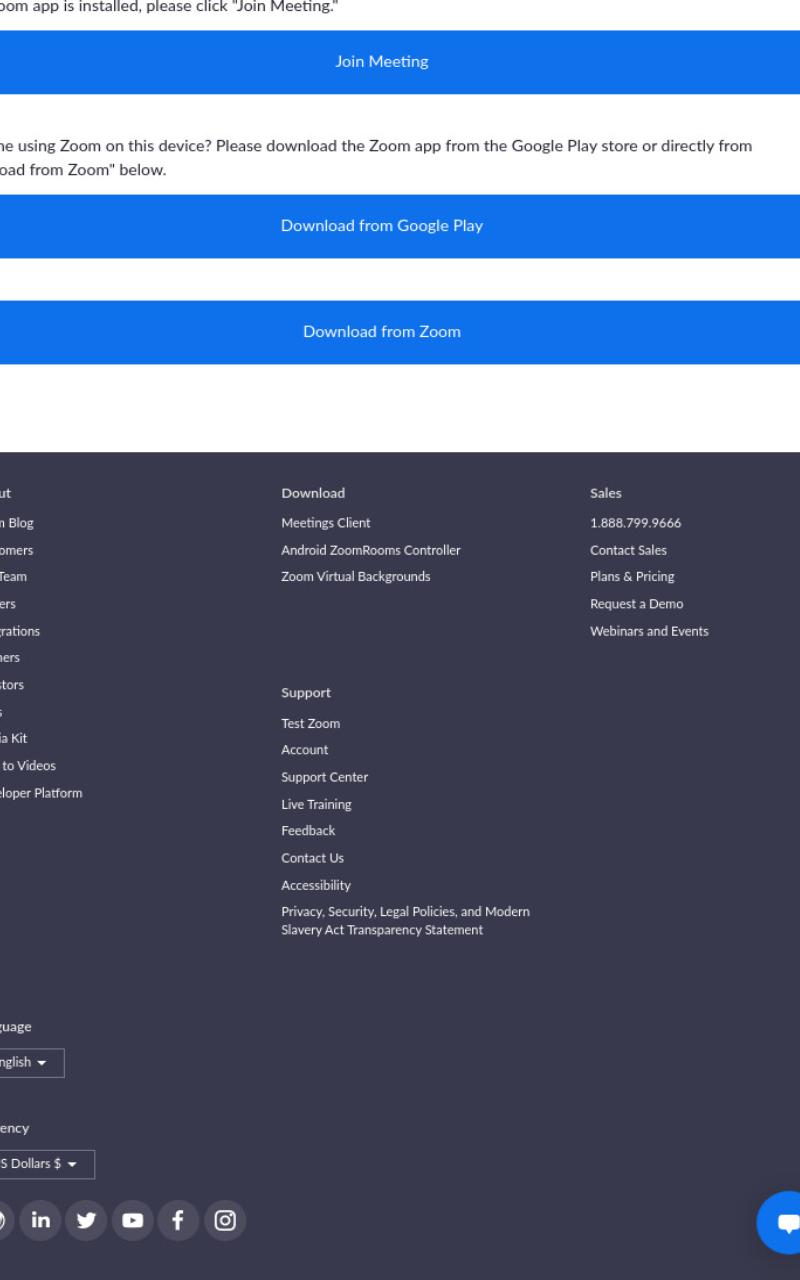
Task: Click the Test Zoom link
Action: click(311, 723)
